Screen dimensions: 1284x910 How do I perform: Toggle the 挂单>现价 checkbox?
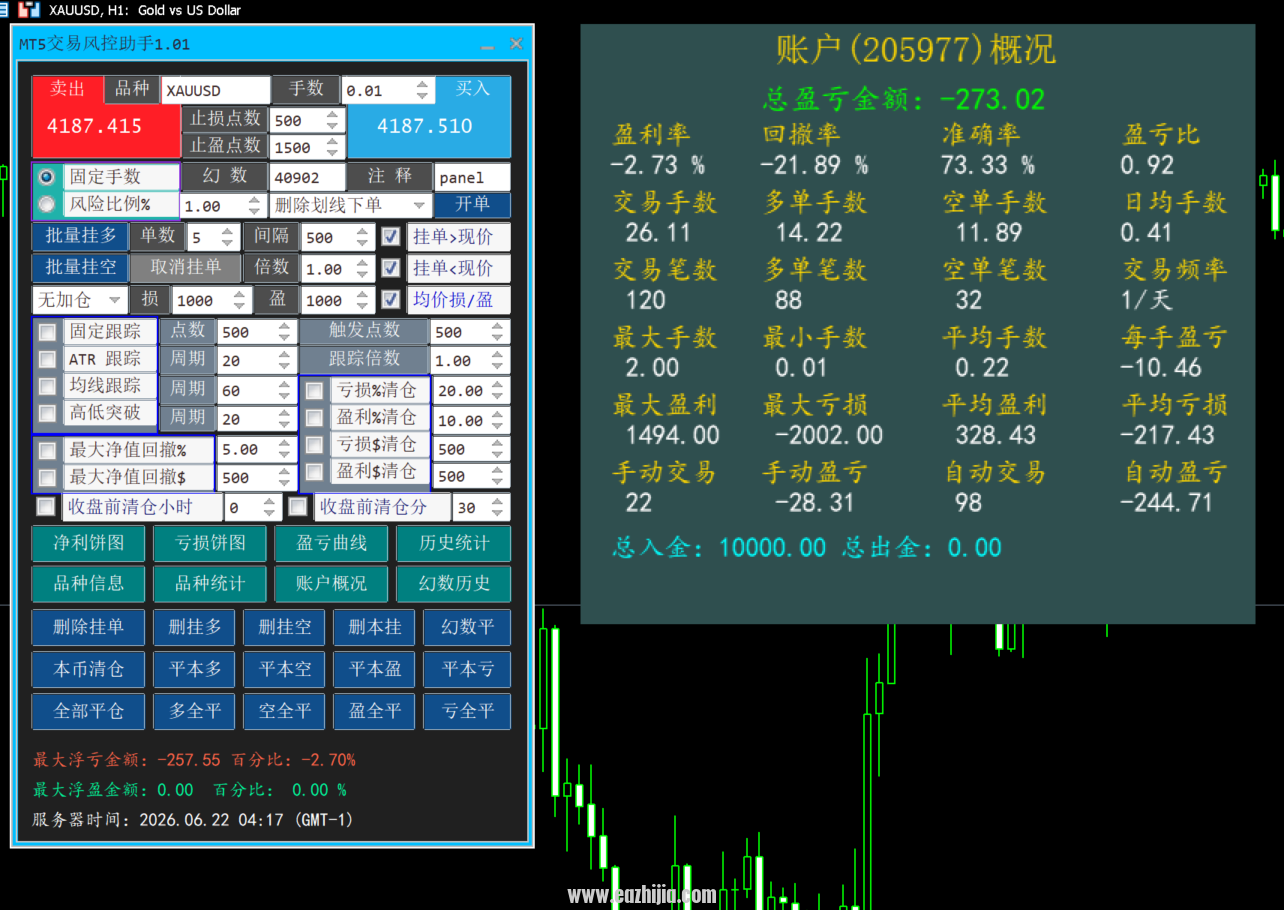coord(391,237)
